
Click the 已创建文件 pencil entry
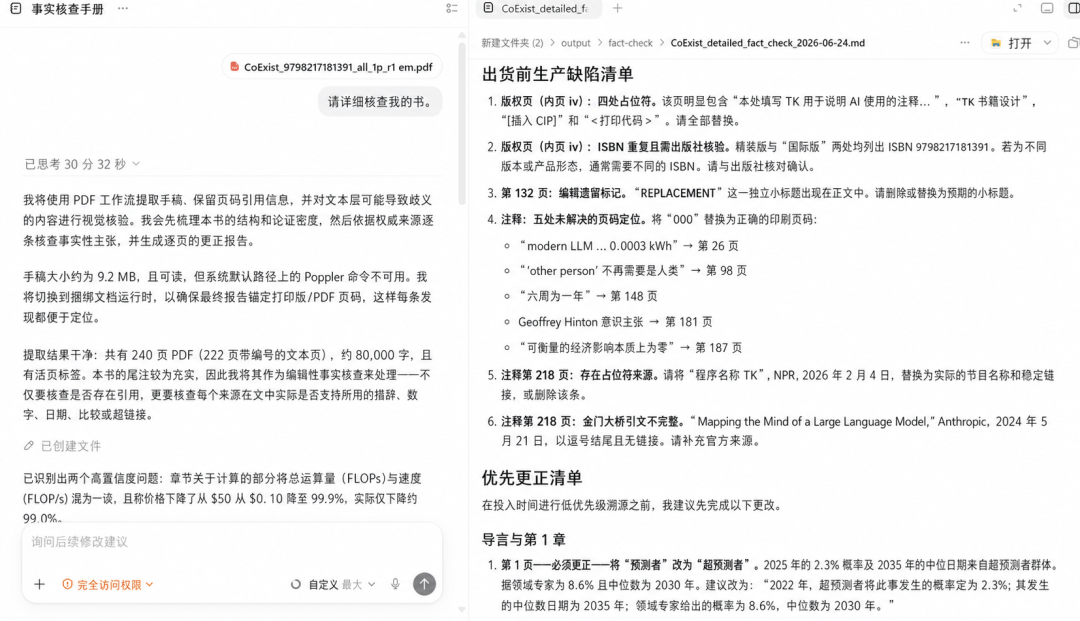point(63,446)
